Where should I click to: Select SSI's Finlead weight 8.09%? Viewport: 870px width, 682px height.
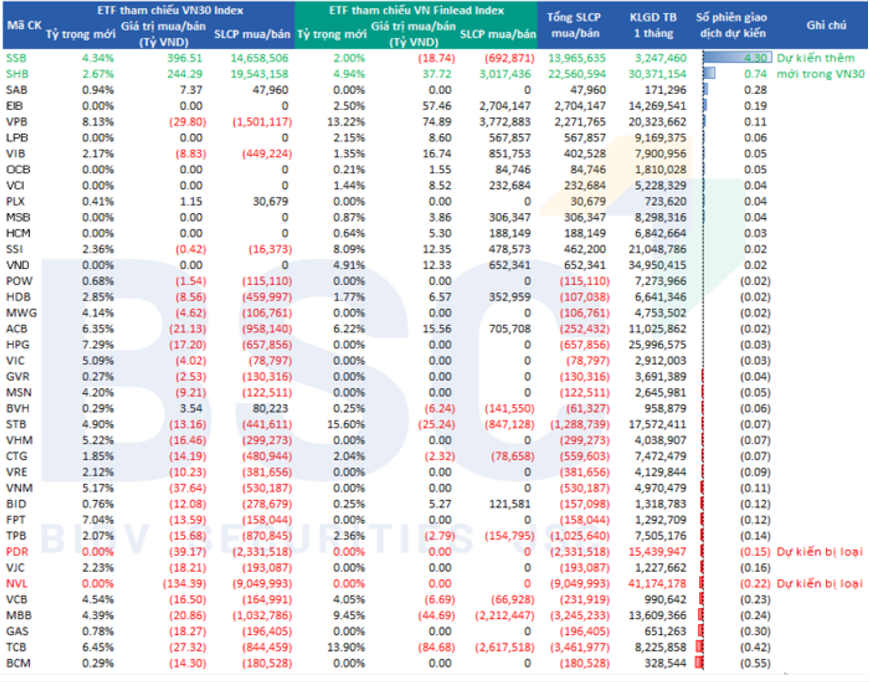tap(349, 249)
